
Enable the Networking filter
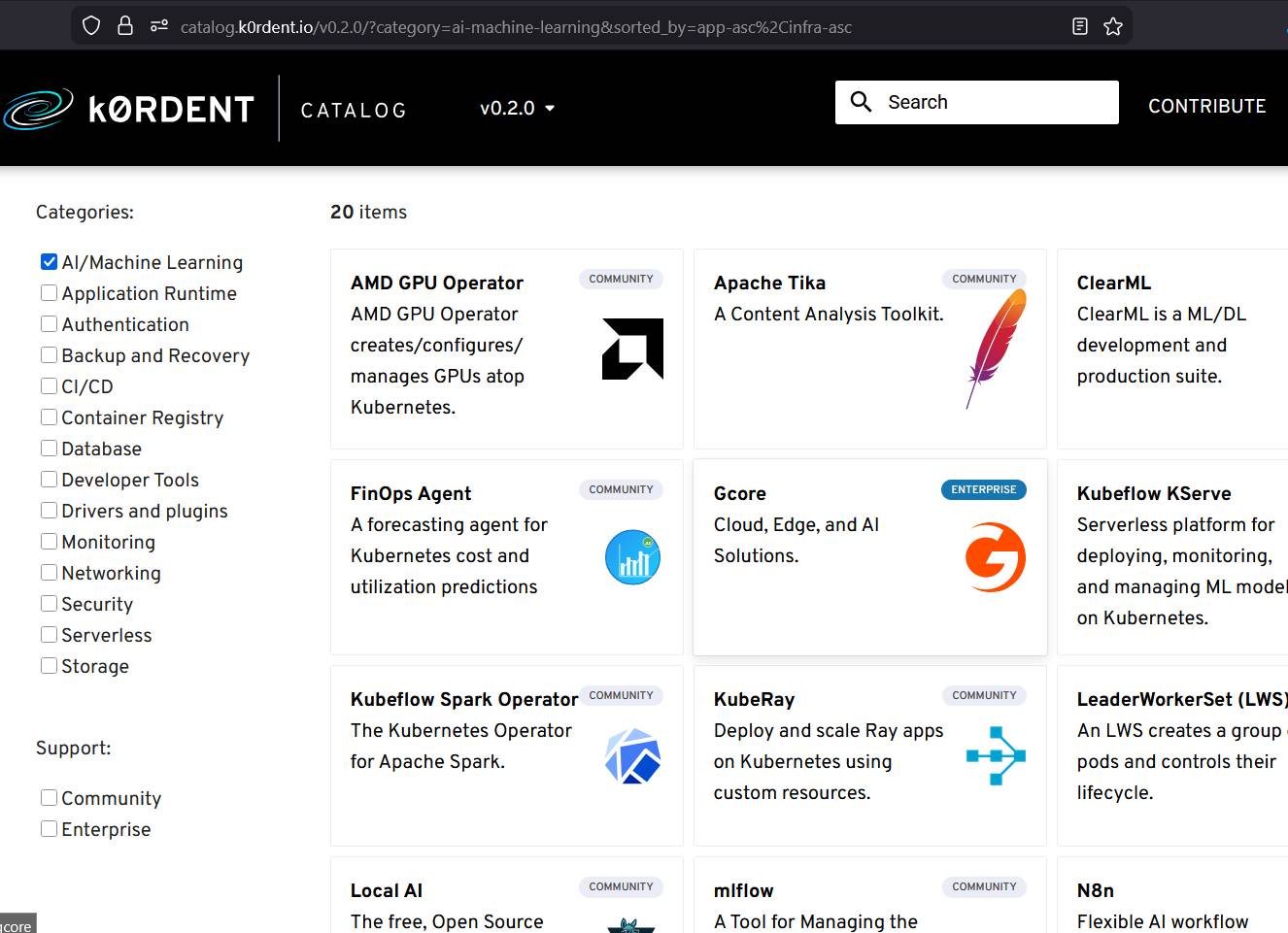pyautogui.click(x=49, y=572)
